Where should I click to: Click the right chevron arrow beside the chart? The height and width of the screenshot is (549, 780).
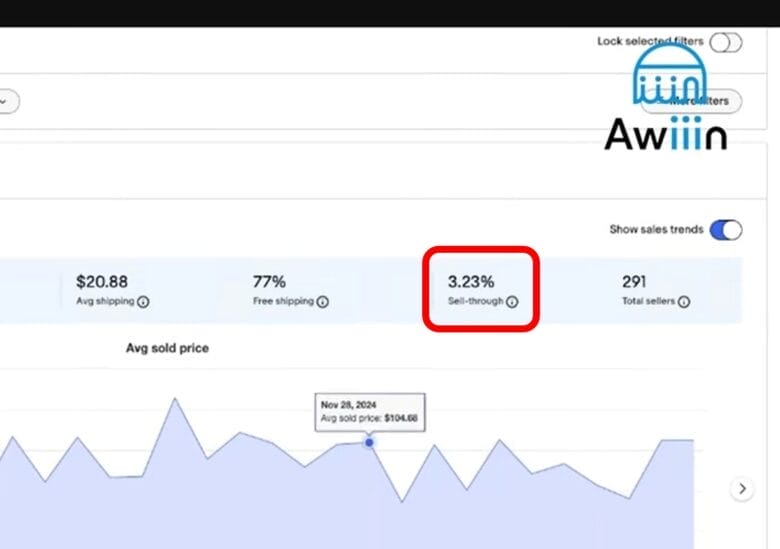point(741,489)
